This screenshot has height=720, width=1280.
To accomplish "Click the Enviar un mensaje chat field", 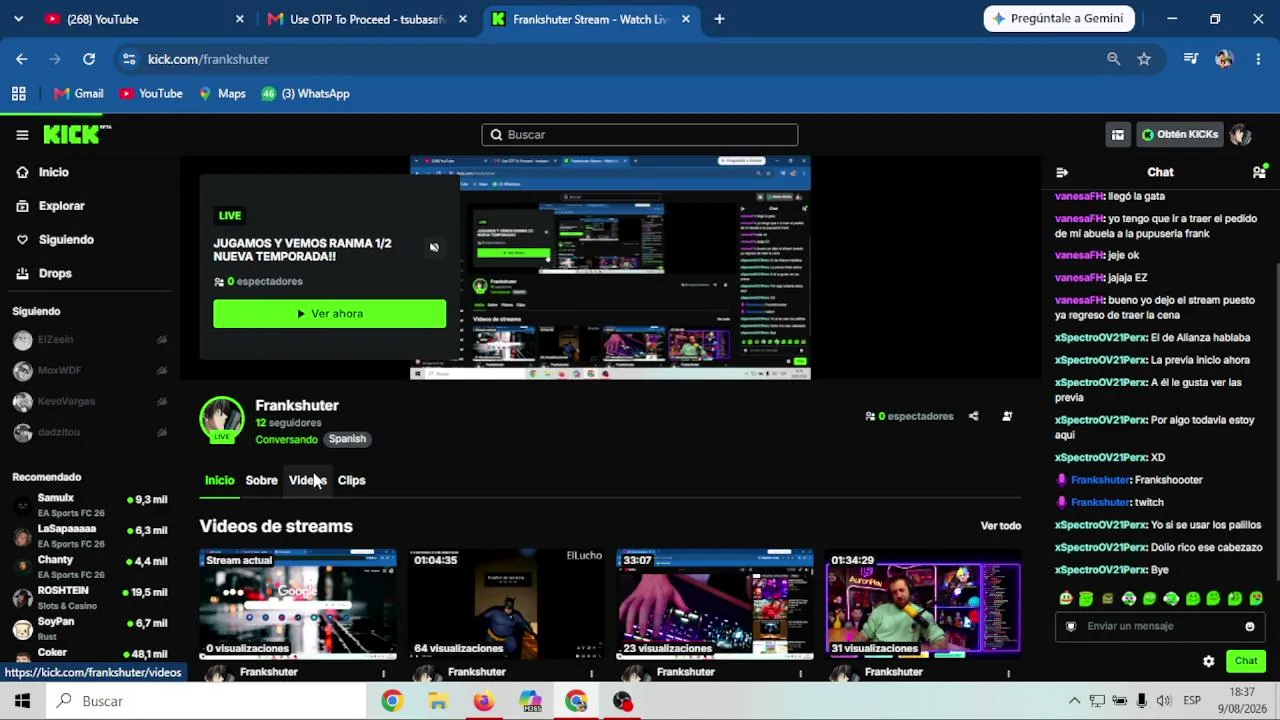I will [1158, 626].
